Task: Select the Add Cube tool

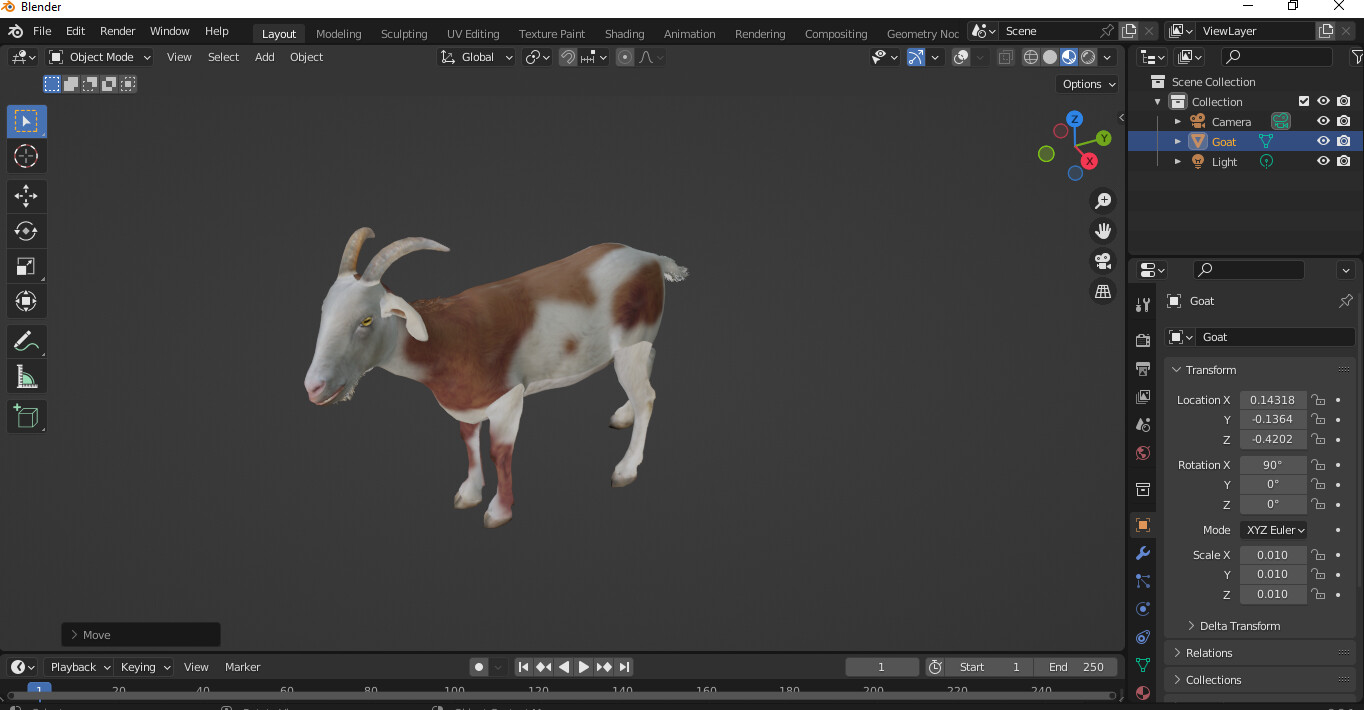Action: 26,416
